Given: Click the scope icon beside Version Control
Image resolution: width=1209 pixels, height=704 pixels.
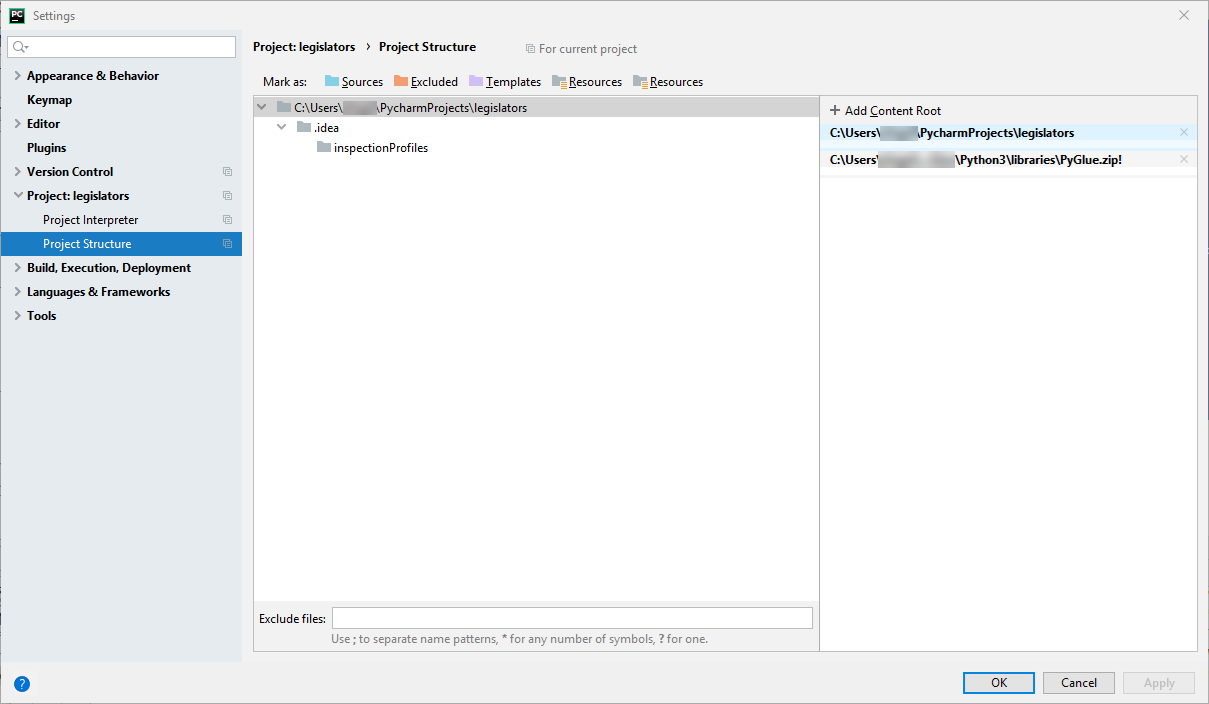Looking at the screenshot, I should click(228, 171).
